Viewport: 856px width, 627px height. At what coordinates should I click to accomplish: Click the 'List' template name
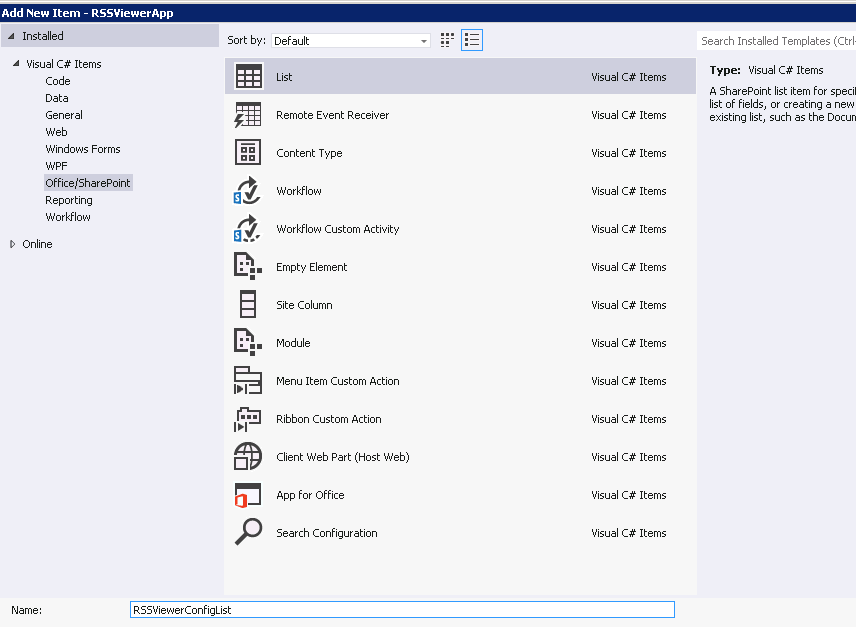[284, 77]
